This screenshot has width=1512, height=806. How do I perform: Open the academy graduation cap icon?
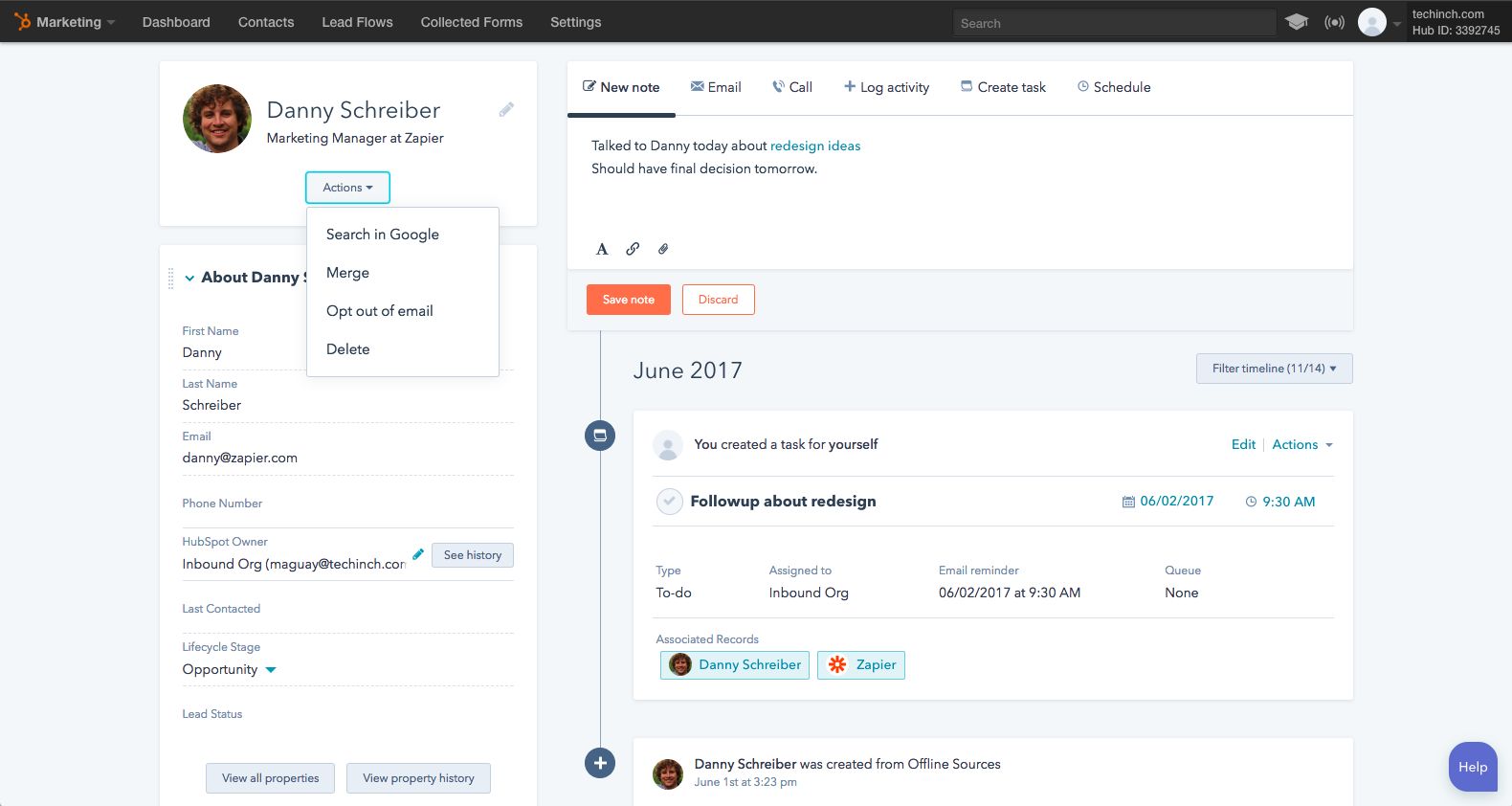point(1297,22)
